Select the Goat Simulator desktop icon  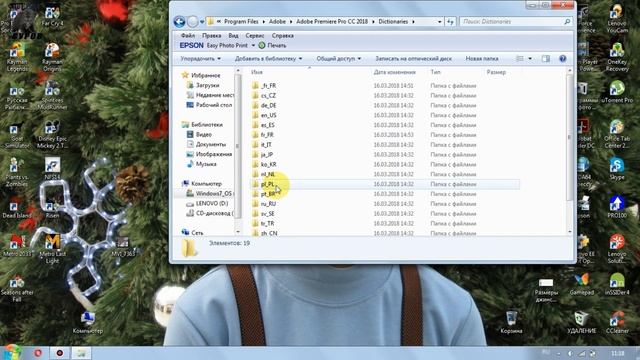17,135
